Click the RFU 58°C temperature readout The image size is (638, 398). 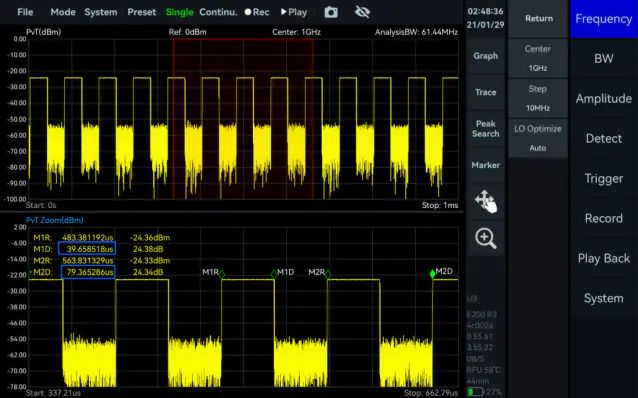483,370
